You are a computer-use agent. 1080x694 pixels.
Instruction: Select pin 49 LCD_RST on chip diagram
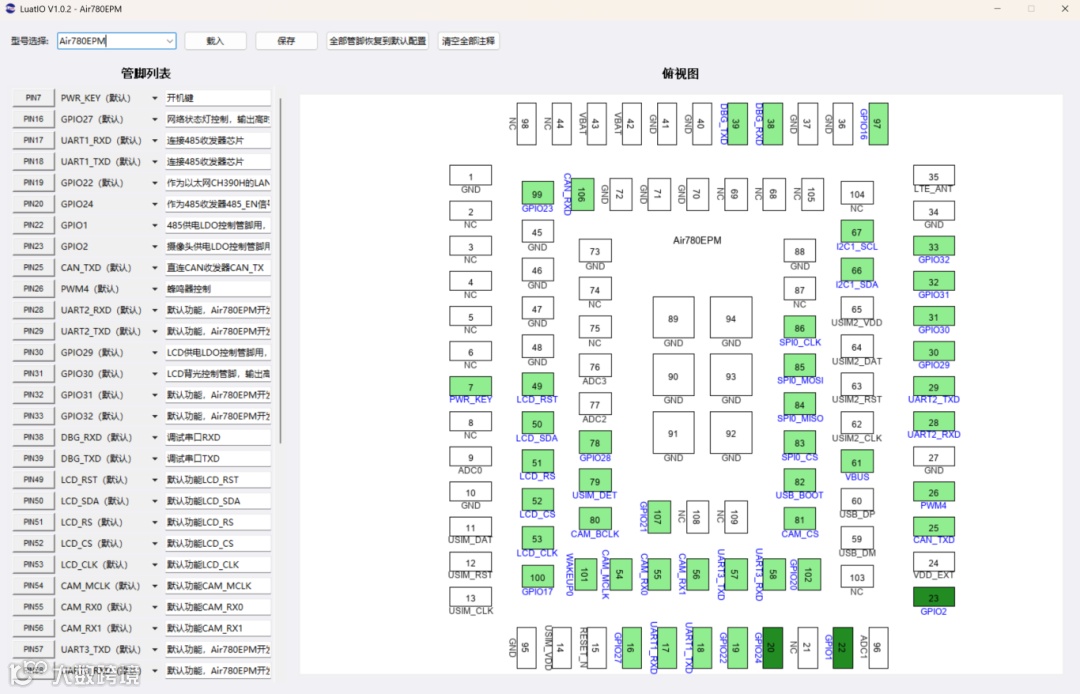point(537,385)
